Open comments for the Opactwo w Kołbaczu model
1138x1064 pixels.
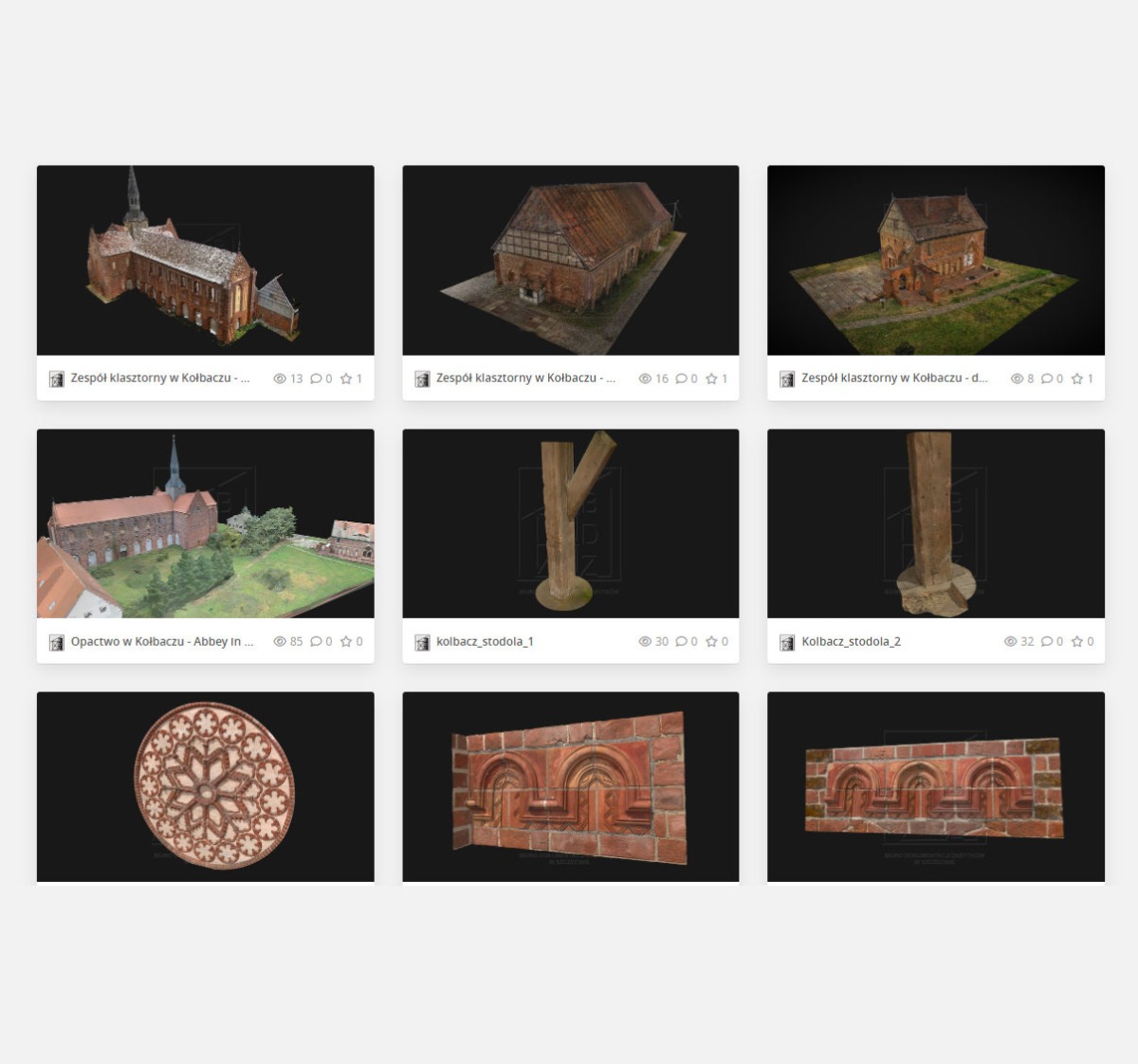(x=316, y=642)
